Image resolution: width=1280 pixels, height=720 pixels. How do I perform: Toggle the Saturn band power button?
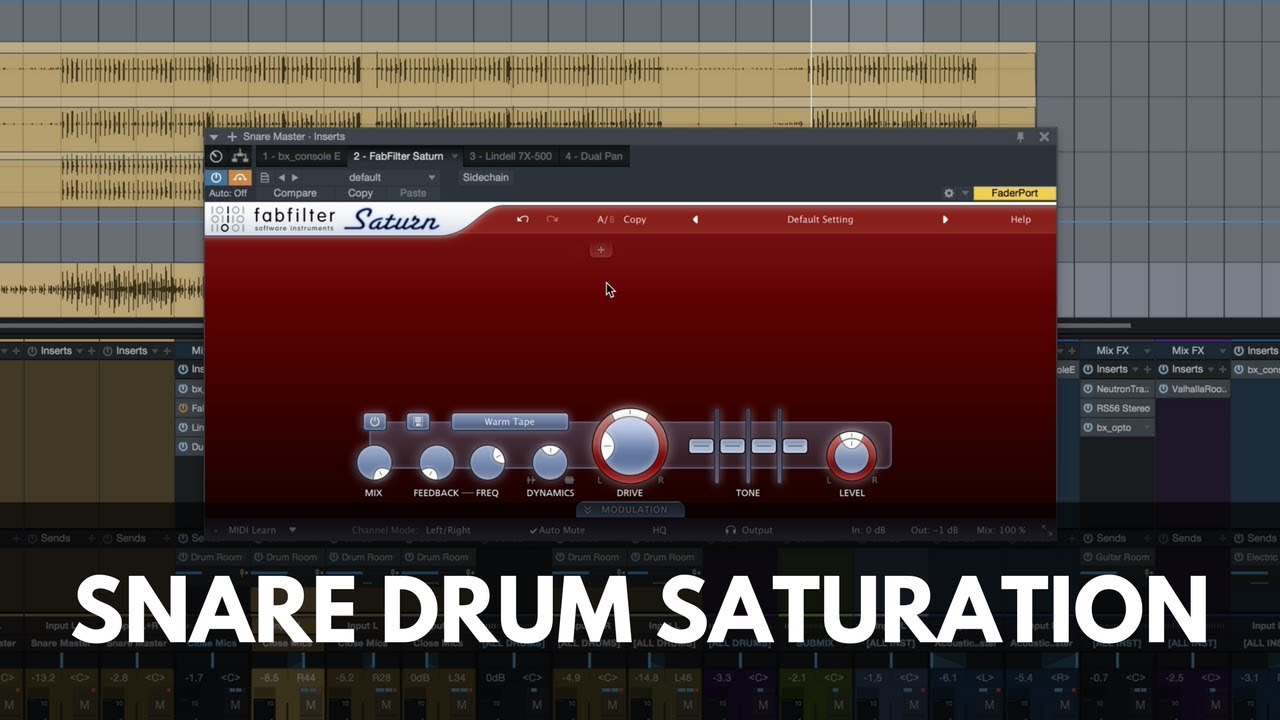click(375, 422)
